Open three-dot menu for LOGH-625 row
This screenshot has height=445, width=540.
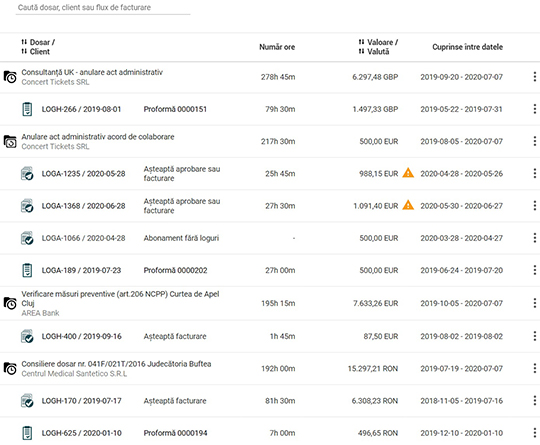pyautogui.click(x=534, y=433)
